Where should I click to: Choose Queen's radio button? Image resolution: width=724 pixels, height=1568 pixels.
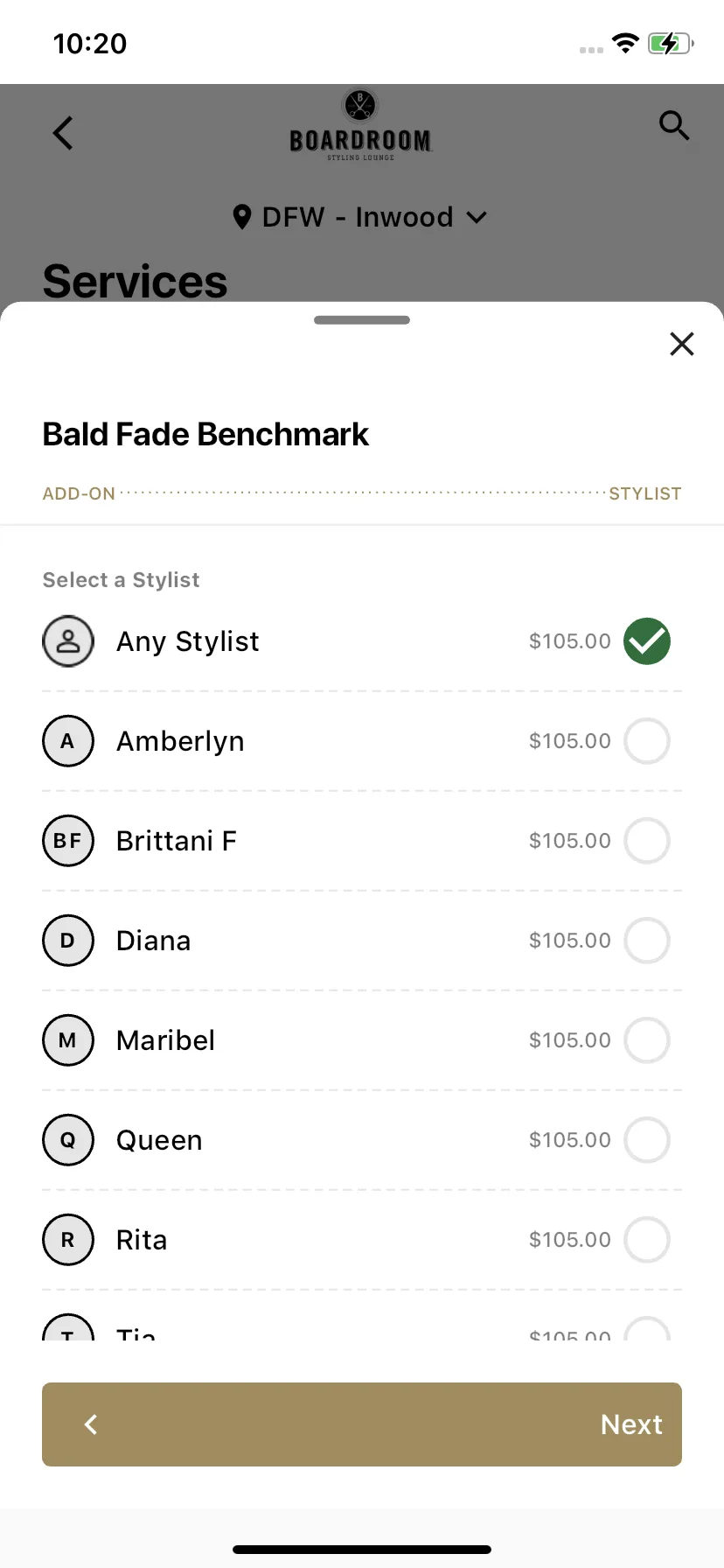click(x=647, y=1140)
